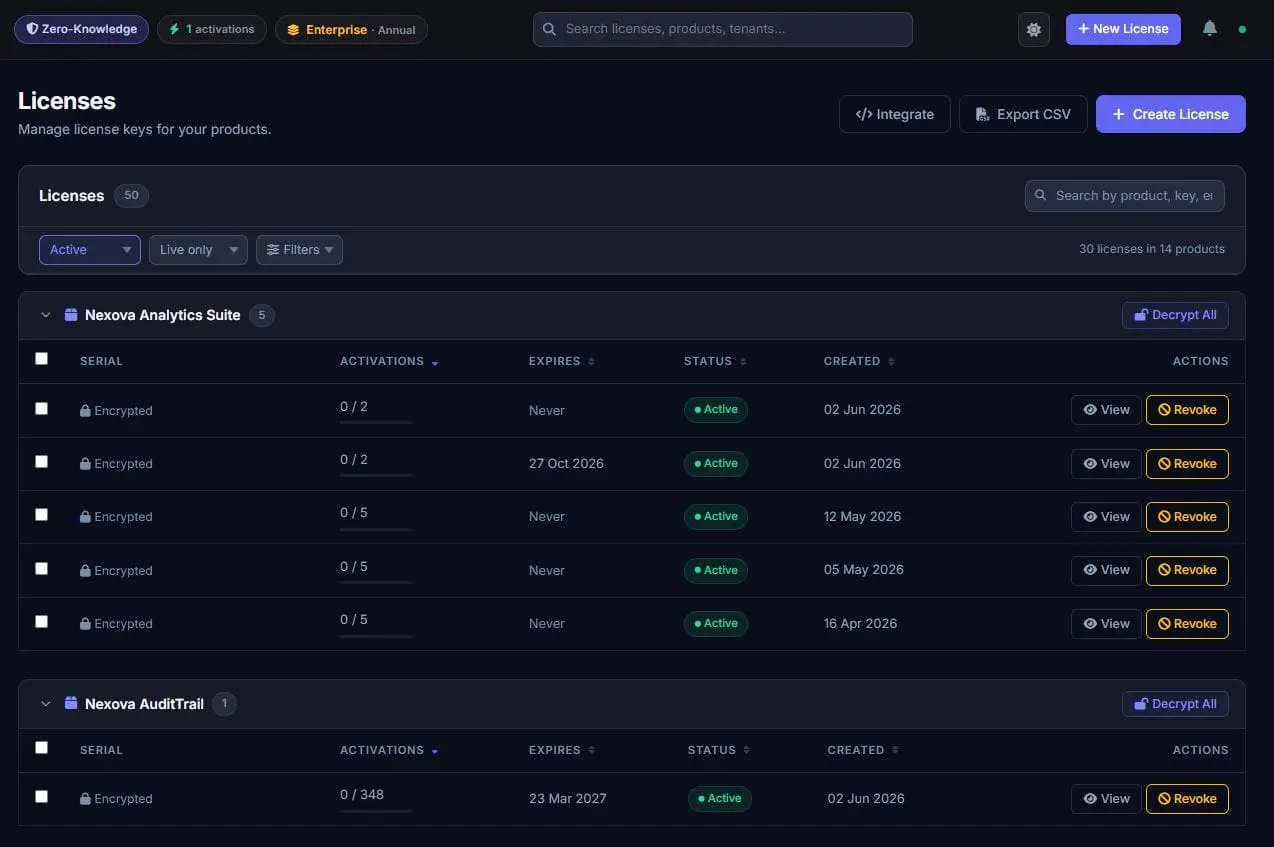This screenshot has height=847, width=1274.
Task: Click the settings gear icon in top bar
Action: [1034, 30]
